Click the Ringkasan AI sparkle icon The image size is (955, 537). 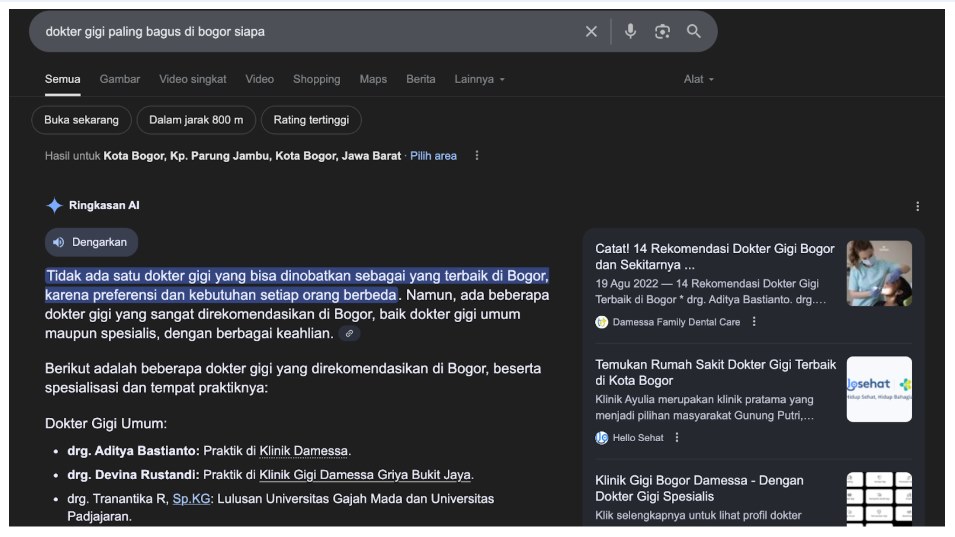(54, 206)
